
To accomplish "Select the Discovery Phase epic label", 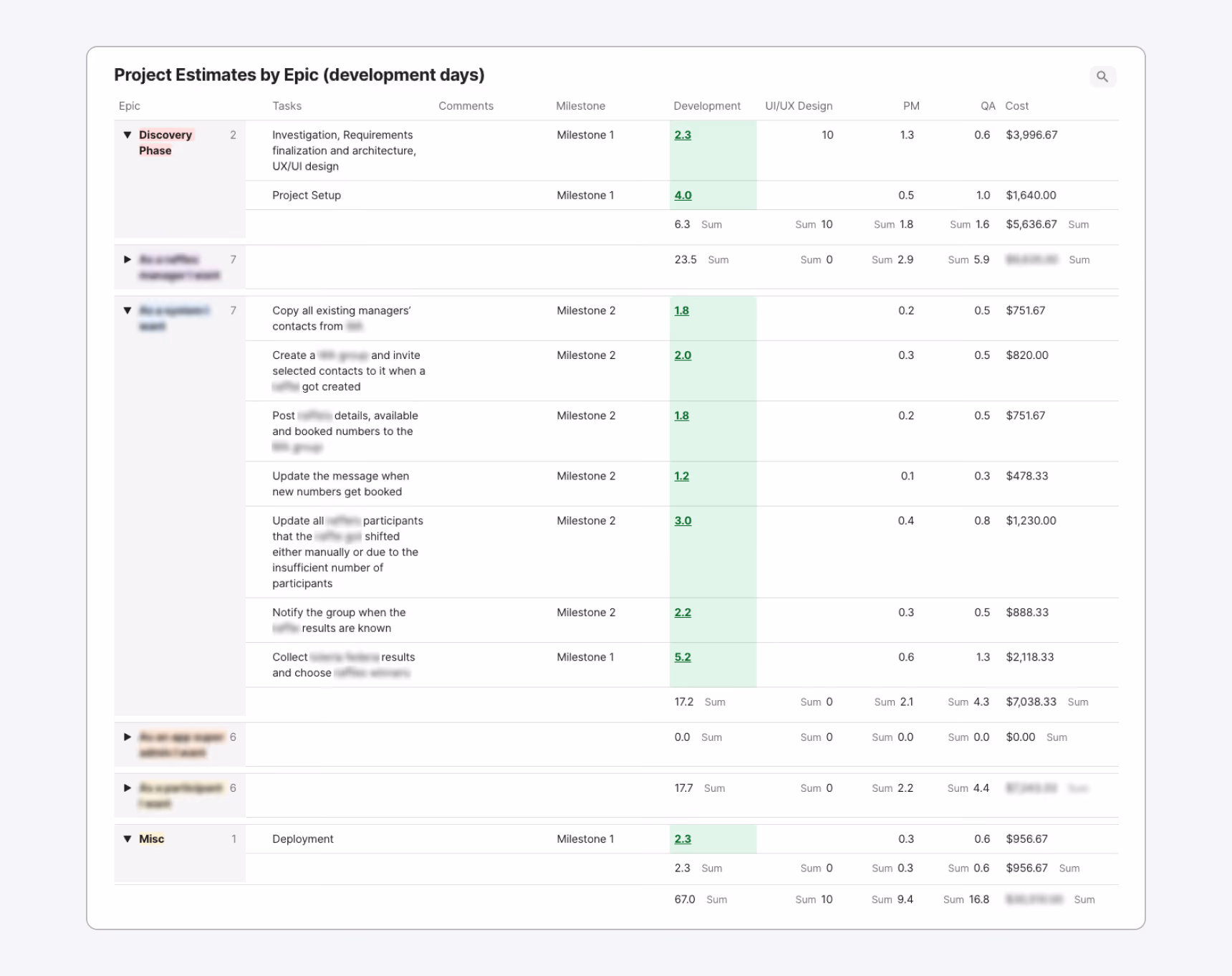I will tap(165, 143).
